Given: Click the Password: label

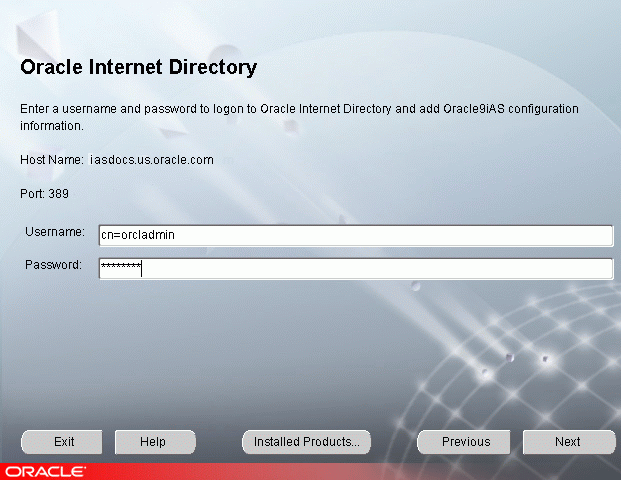Looking at the screenshot, I should click(x=53, y=265).
